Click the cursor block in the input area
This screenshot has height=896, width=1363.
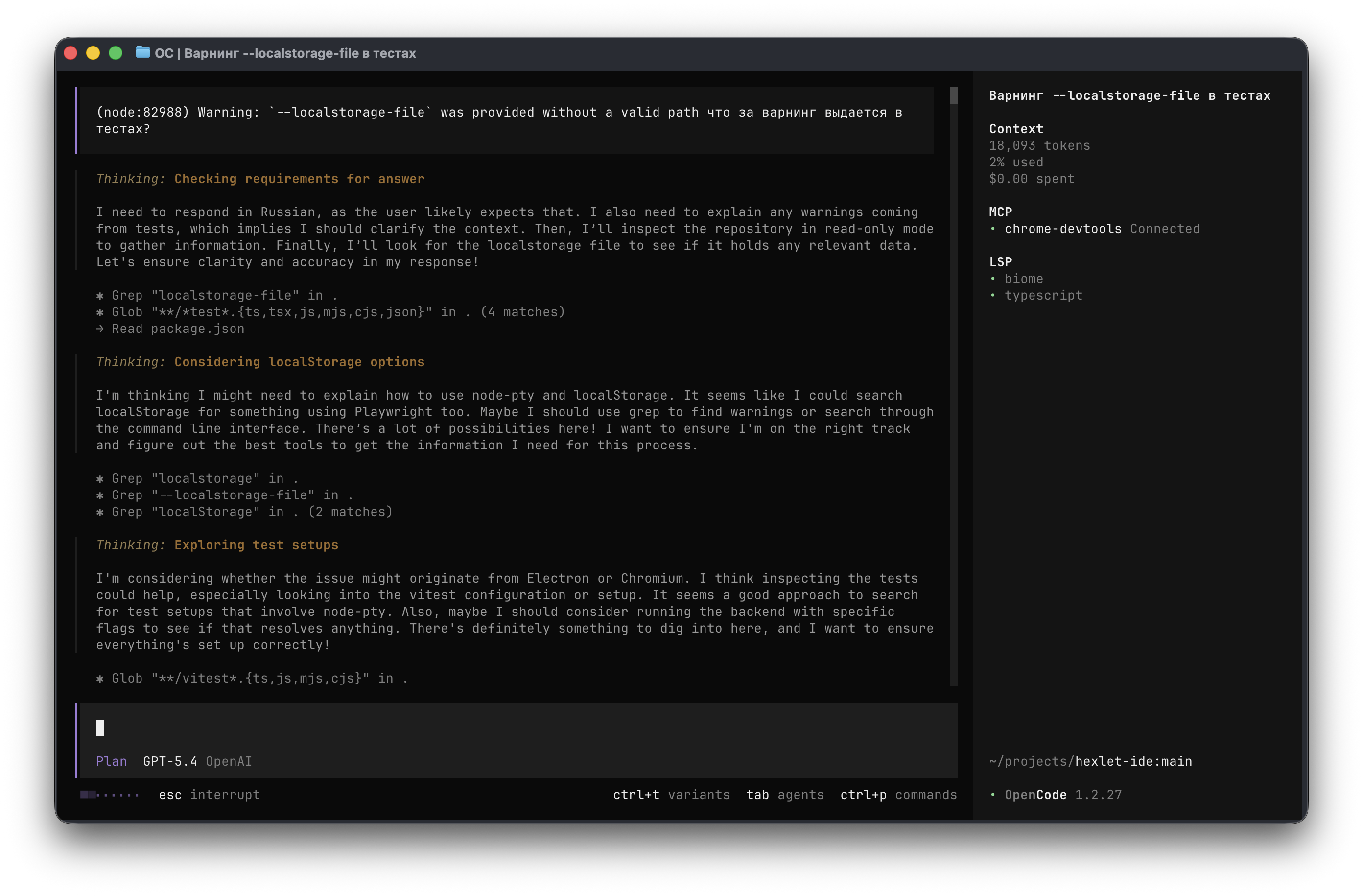click(x=101, y=728)
